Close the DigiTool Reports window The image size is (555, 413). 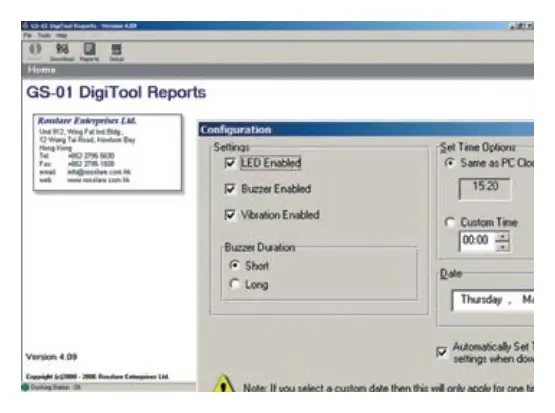click(x=530, y=26)
